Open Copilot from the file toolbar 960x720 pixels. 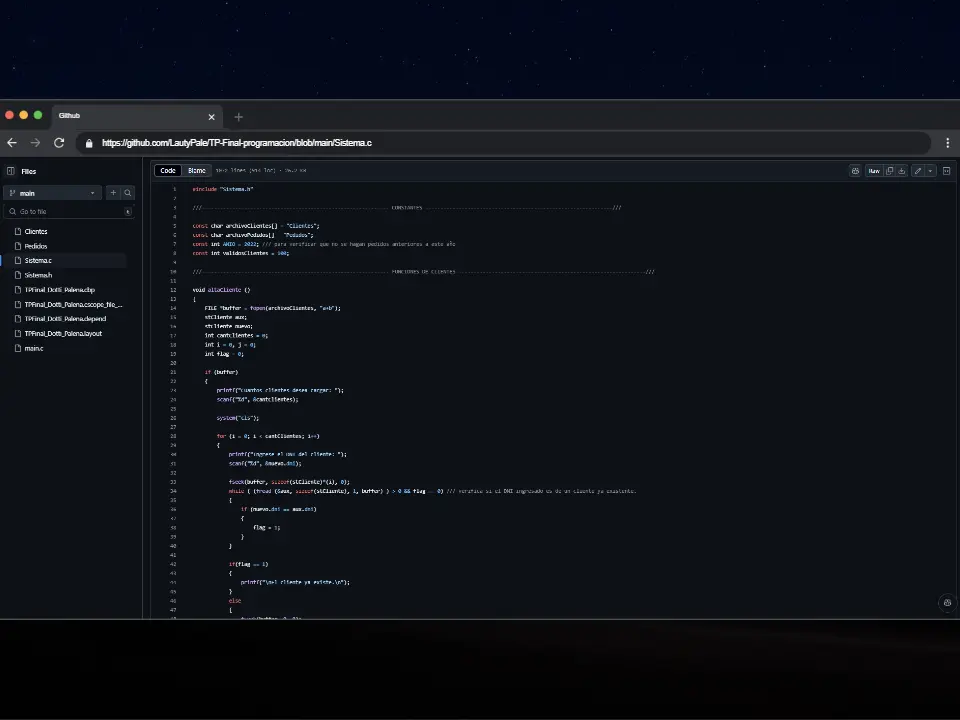coord(855,171)
